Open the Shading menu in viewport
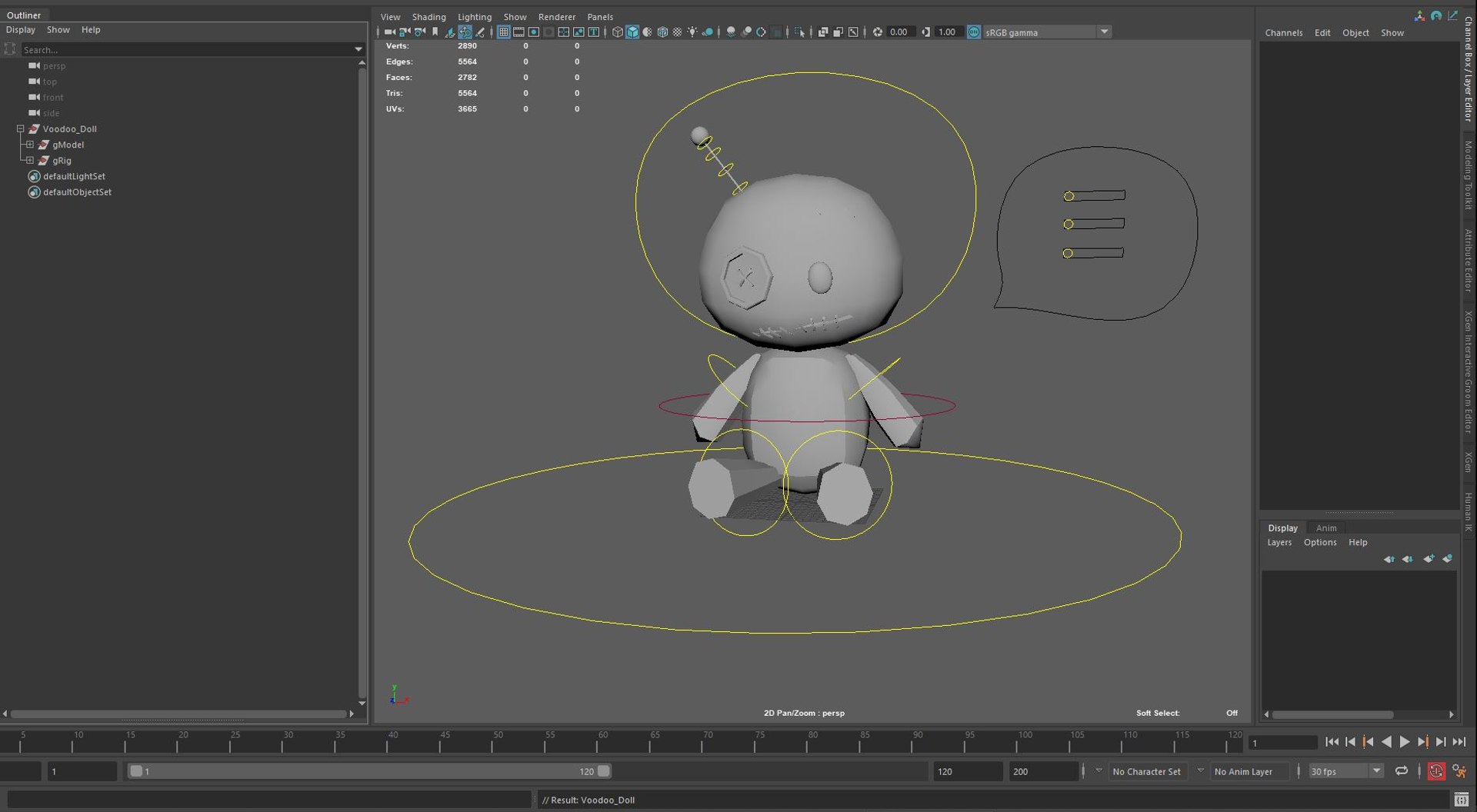Screen dimensions: 1477x812 [x=428, y=17]
